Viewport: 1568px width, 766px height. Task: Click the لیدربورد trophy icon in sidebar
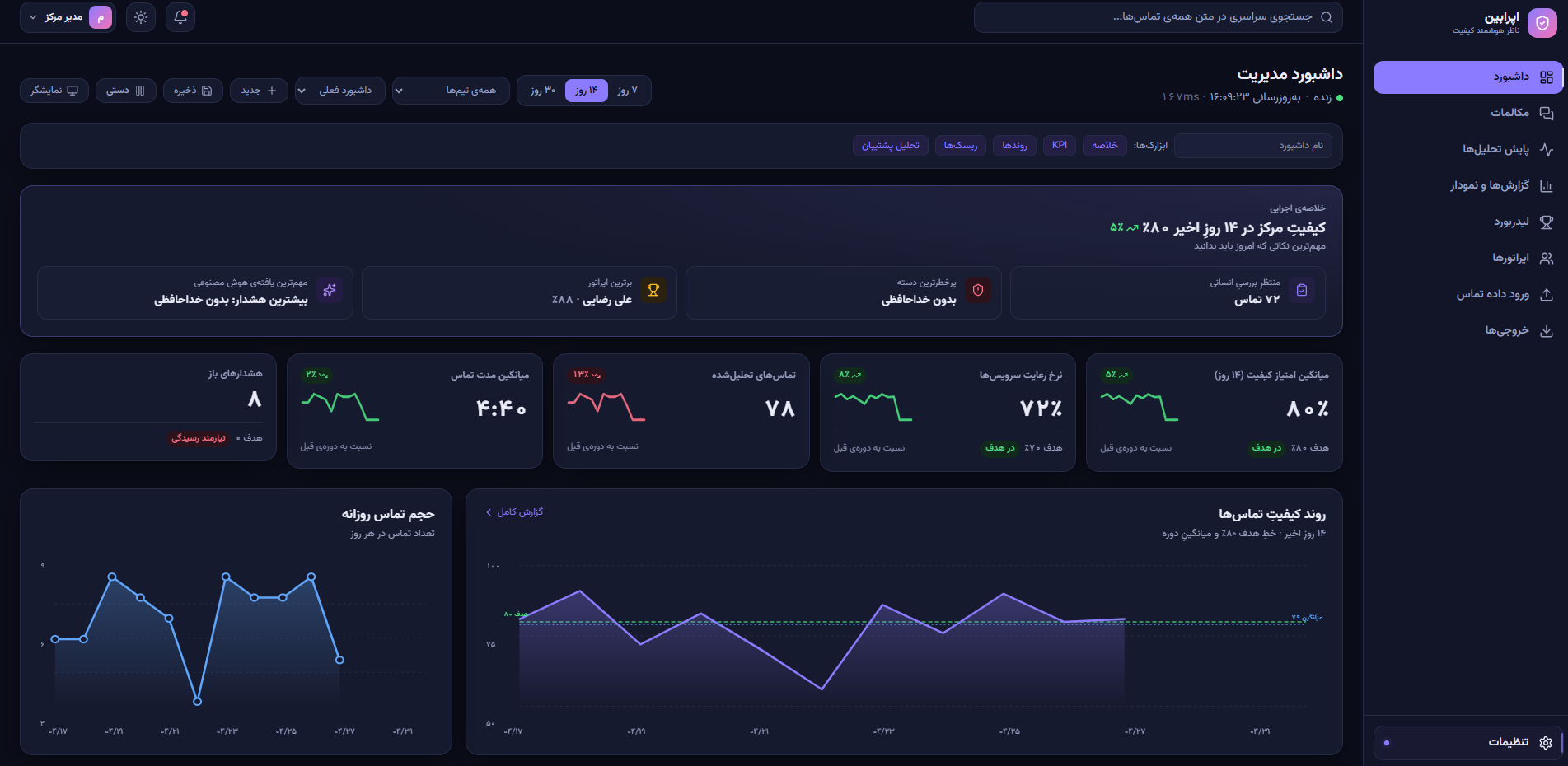click(1546, 222)
